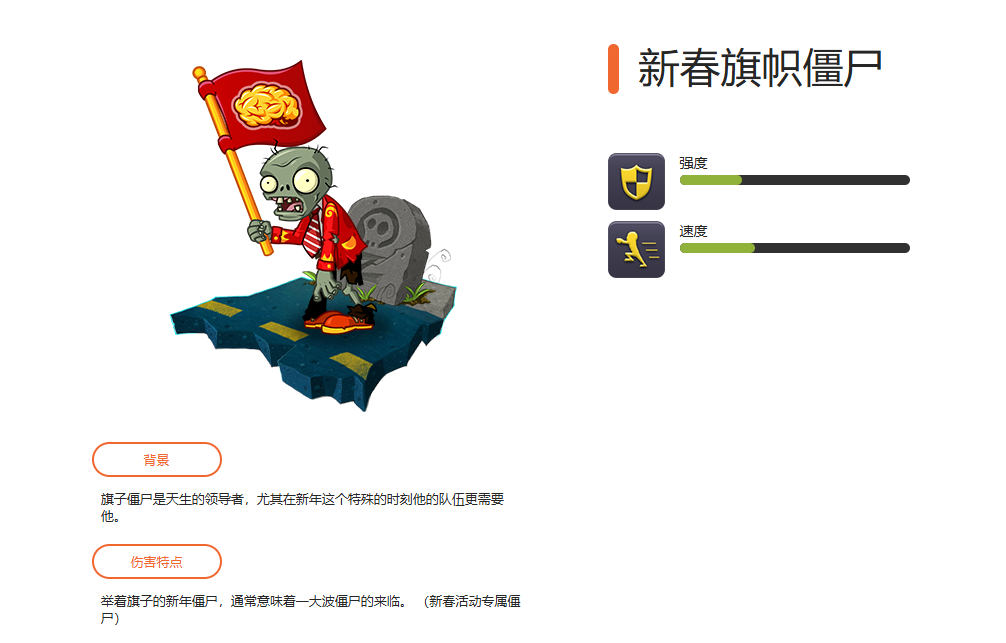Click the orange bar beside the title
The width and height of the screenshot is (1006, 643).
[x=613, y=69]
